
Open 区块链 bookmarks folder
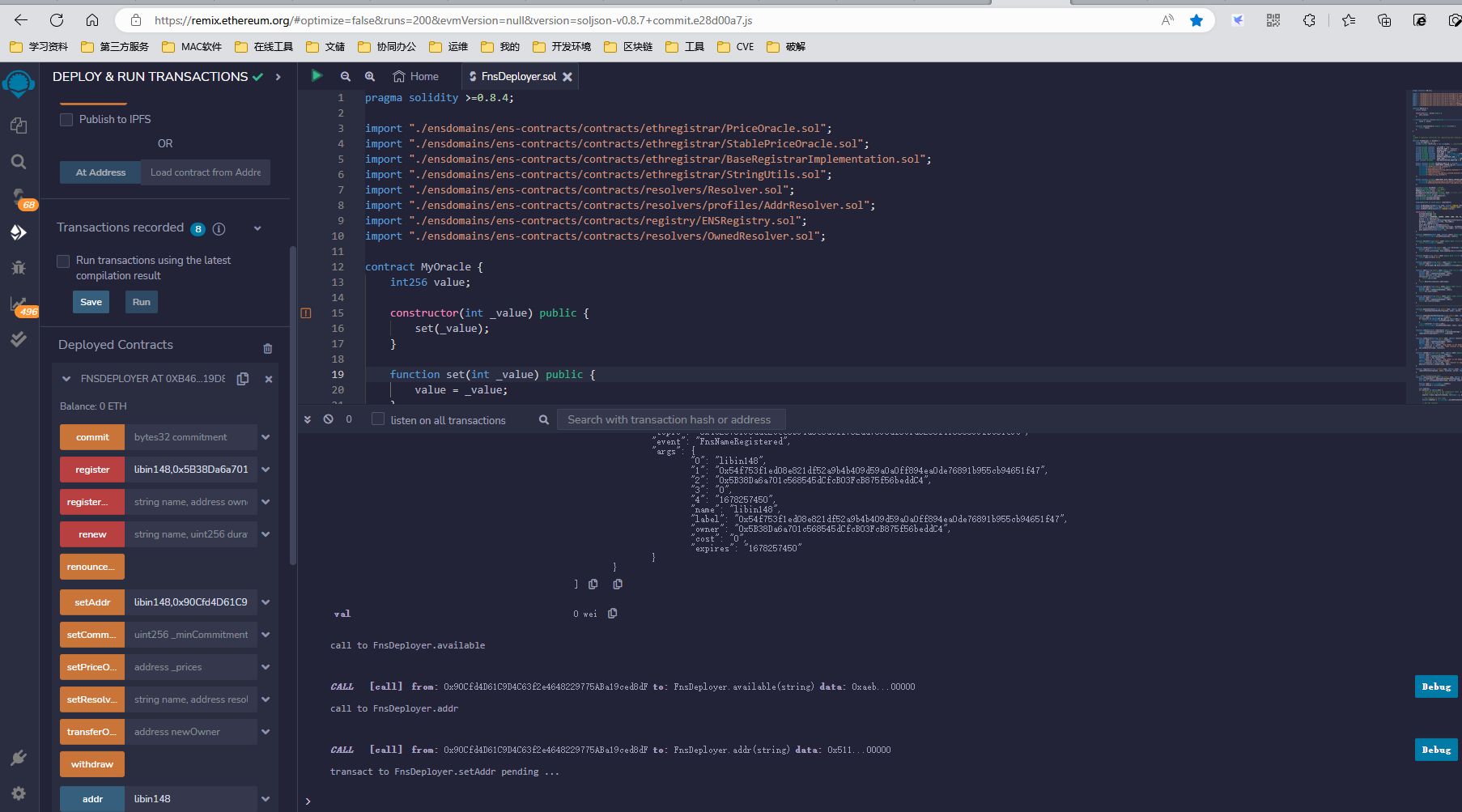click(628, 47)
